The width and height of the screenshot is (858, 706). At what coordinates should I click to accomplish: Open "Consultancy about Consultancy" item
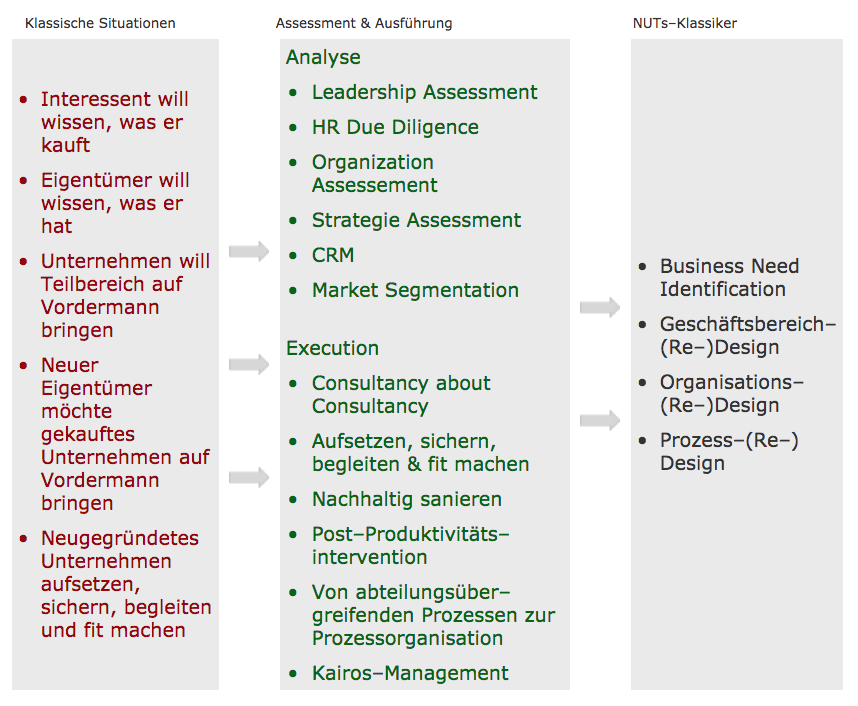point(400,394)
